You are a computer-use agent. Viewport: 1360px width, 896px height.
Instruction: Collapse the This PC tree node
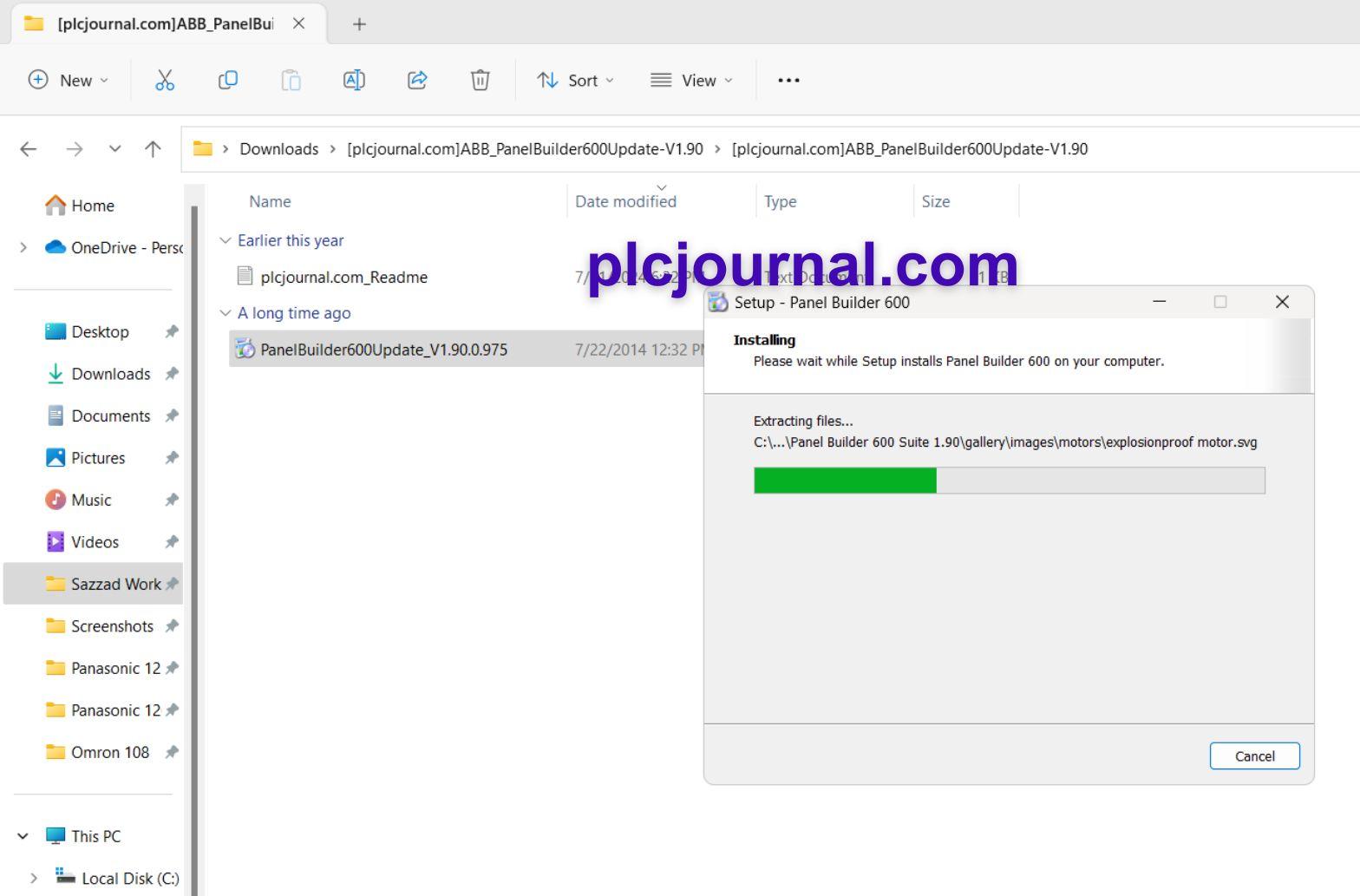[23, 836]
